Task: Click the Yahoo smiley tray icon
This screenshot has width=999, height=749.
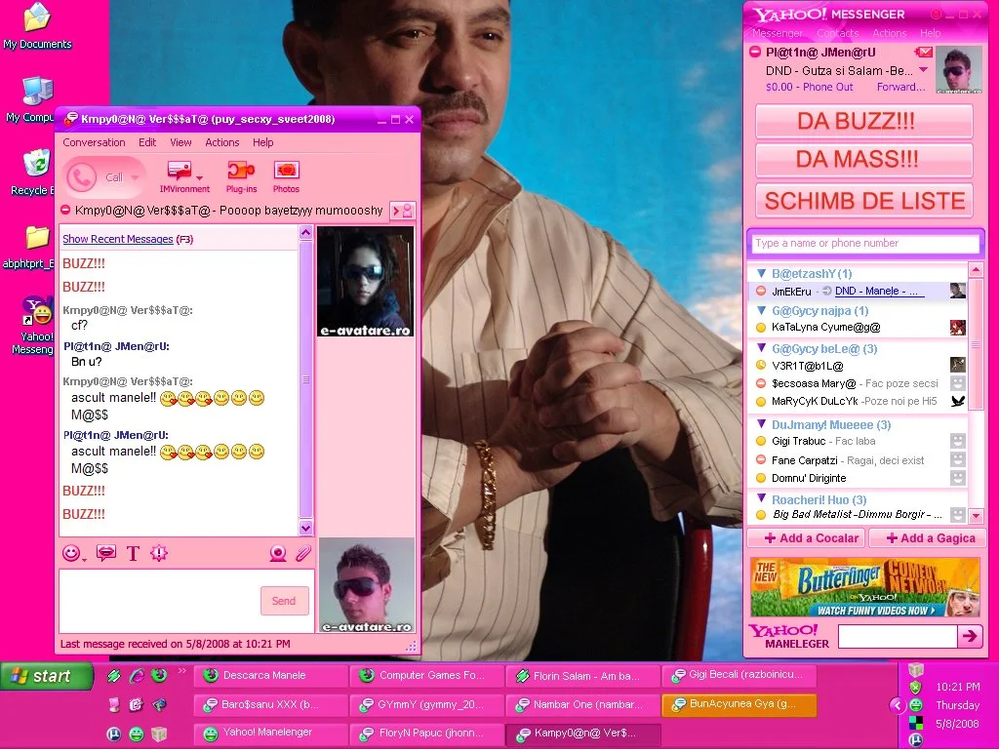Action: tap(916, 705)
